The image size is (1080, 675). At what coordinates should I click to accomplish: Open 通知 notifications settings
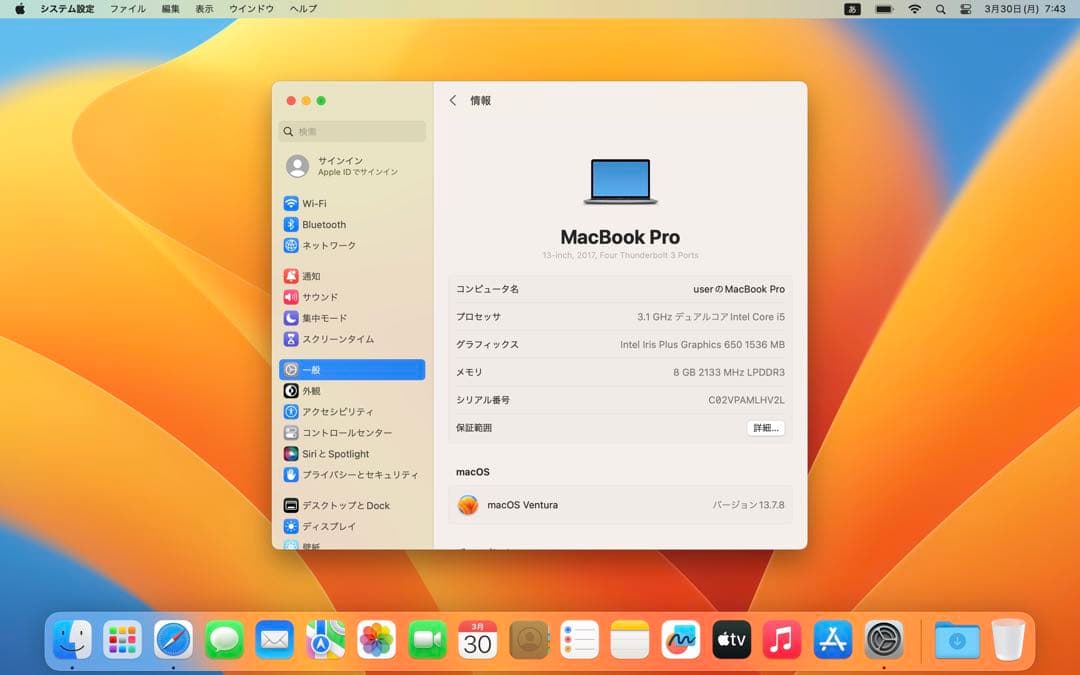click(352, 276)
